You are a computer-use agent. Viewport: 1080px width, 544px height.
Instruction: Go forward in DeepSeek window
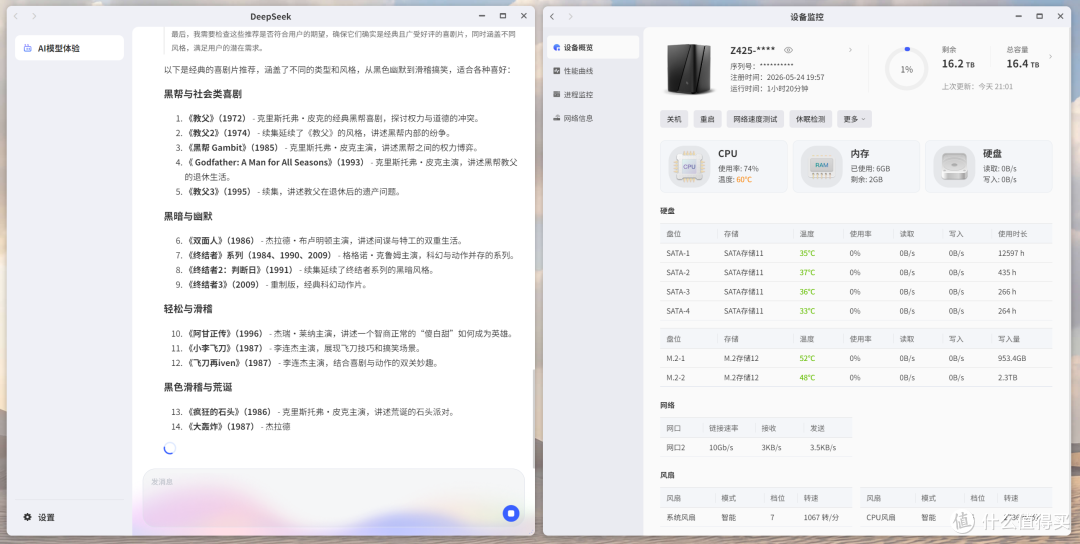(x=34, y=16)
